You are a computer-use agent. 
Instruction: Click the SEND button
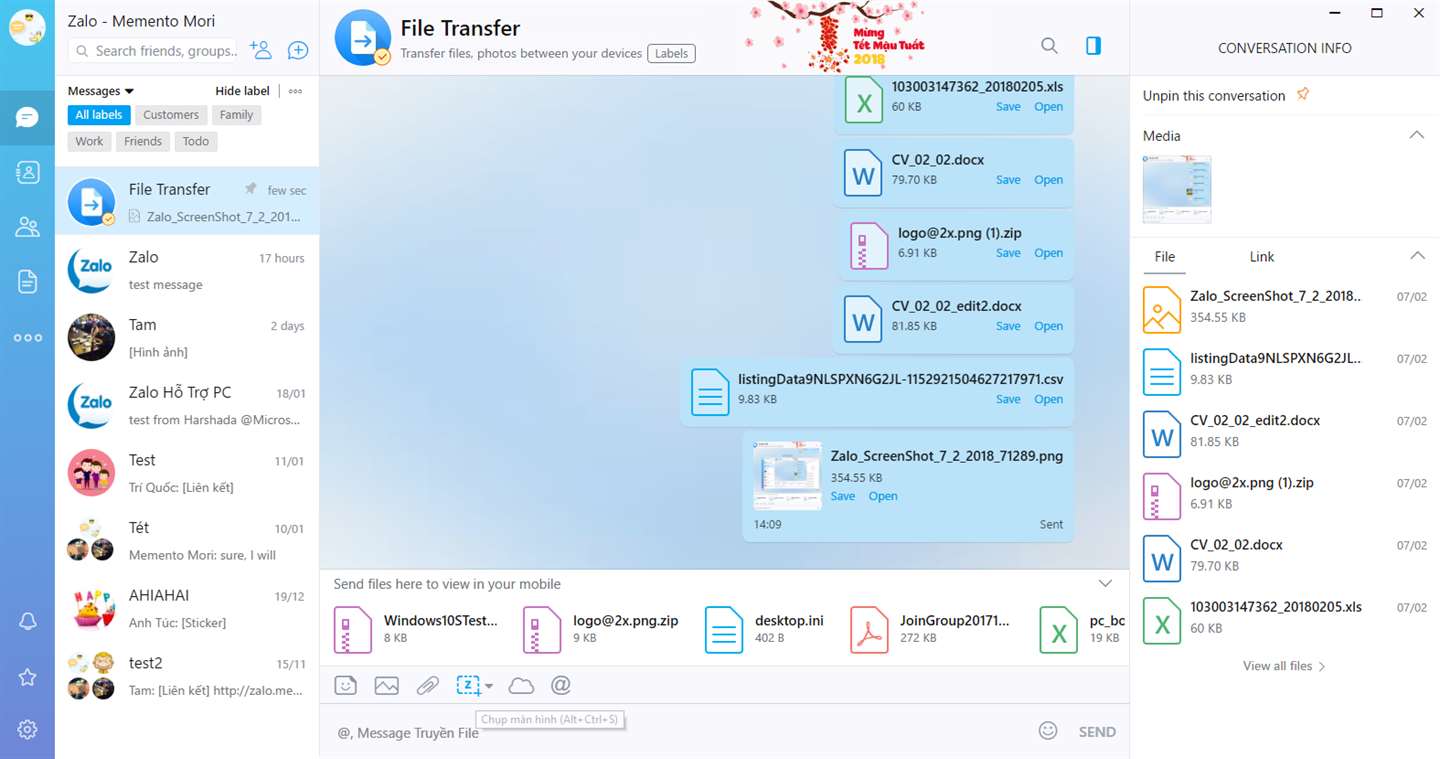click(x=1097, y=732)
